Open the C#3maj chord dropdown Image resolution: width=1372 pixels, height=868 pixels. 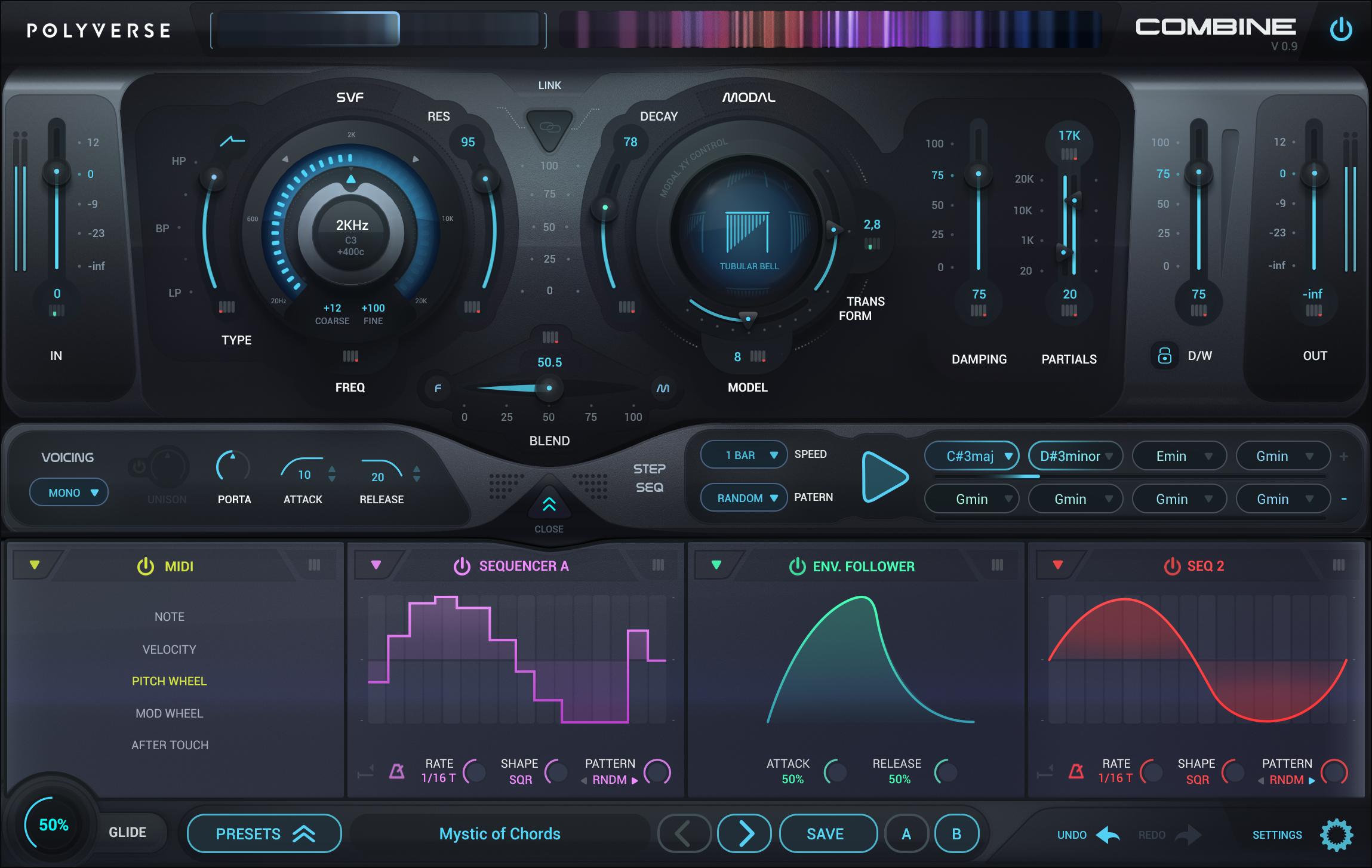click(972, 456)
